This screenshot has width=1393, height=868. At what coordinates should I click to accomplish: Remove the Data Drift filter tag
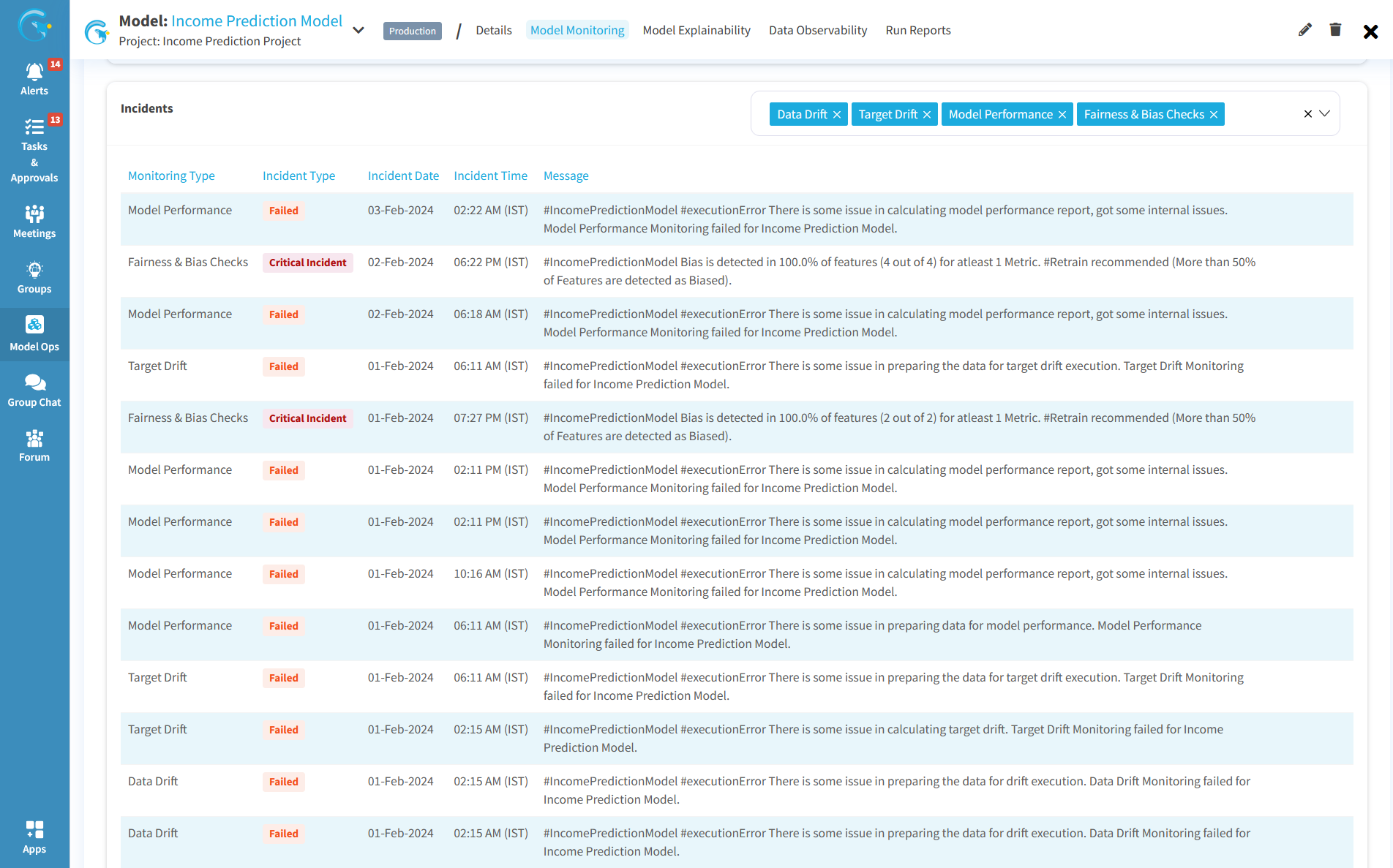837,115
